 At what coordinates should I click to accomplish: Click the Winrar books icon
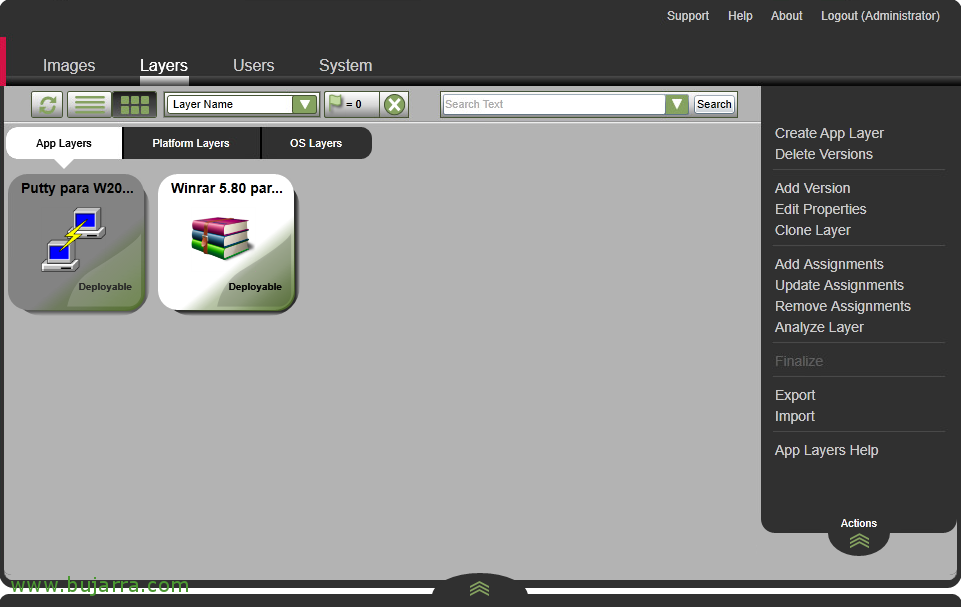click(x=220, y=238)
